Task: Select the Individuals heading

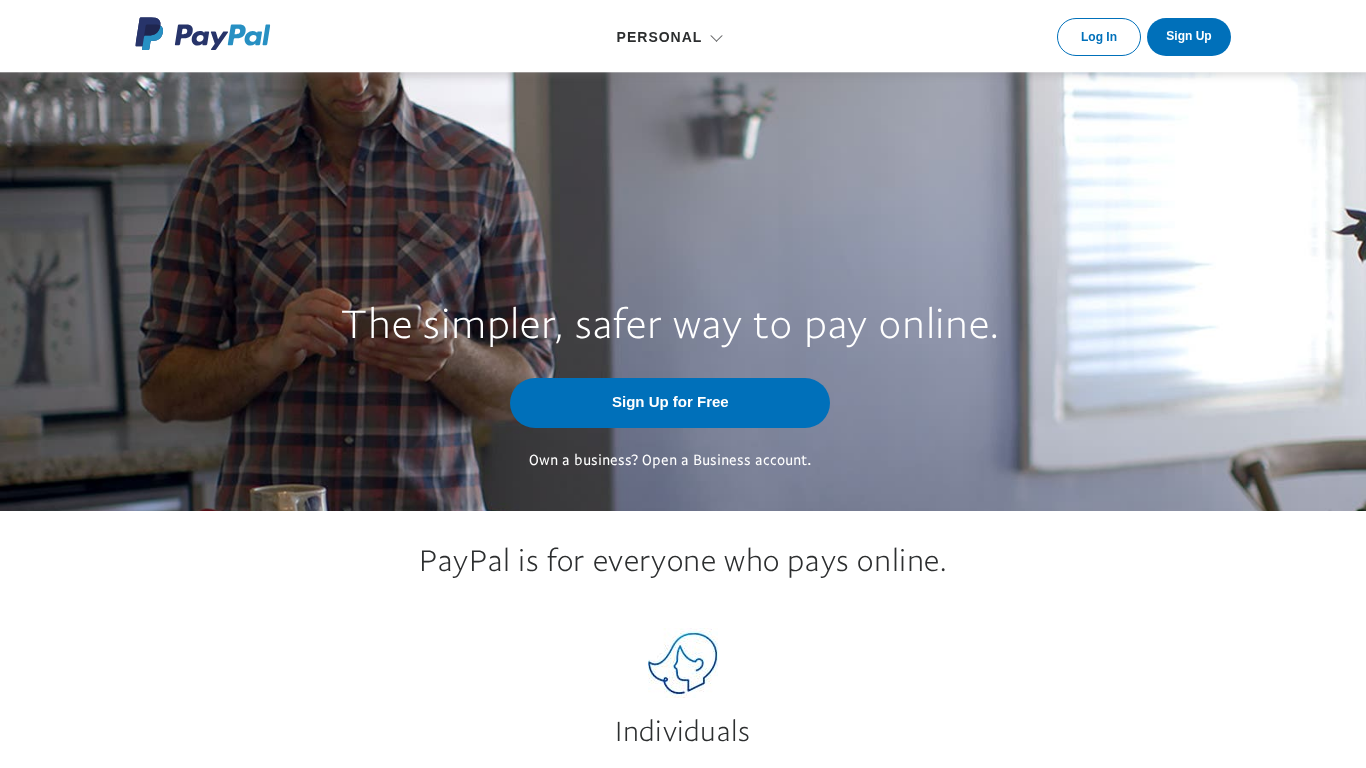Action: [x=682, y=731]
